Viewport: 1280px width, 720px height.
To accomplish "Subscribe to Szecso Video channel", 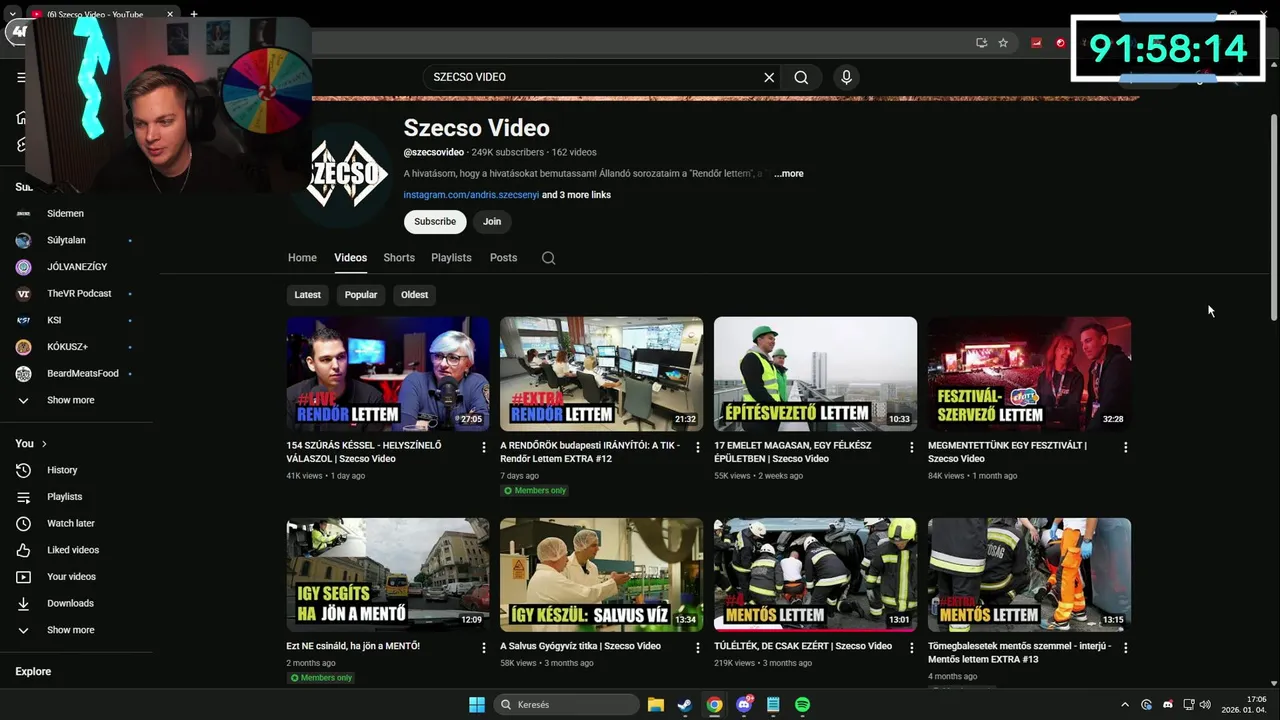I will pyautogui.click(x=435, y=222).
